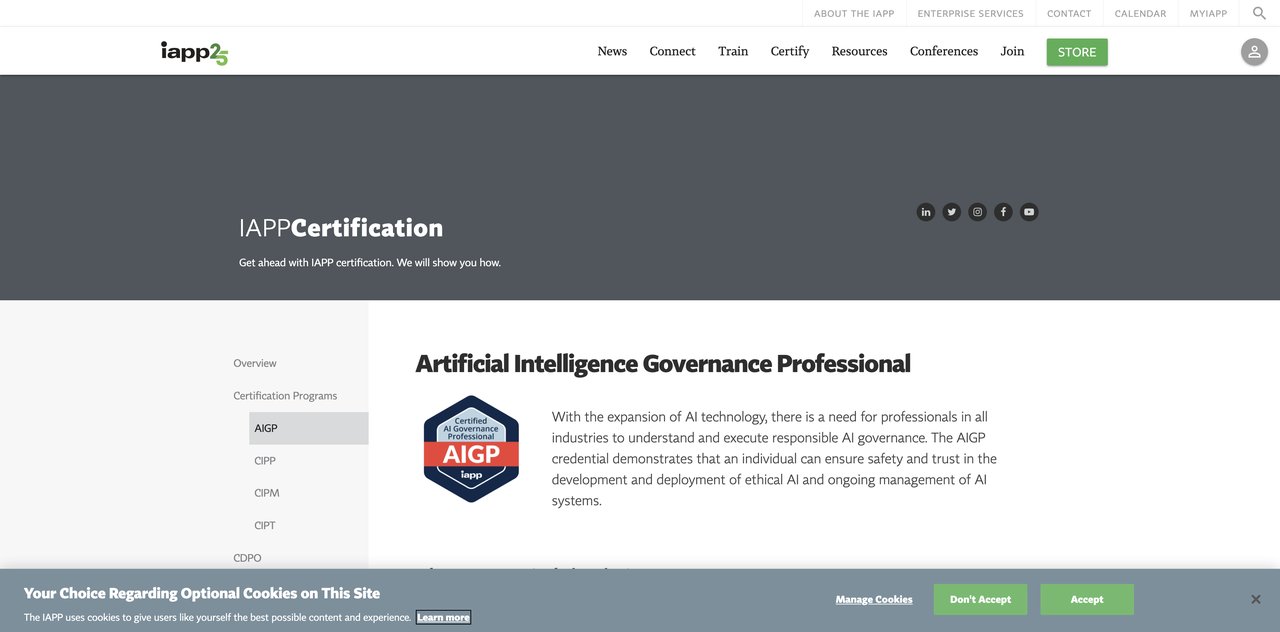Select CIPP in the sidebar
The width and height of the screenshot is (1280, 632).
point(265,461)
